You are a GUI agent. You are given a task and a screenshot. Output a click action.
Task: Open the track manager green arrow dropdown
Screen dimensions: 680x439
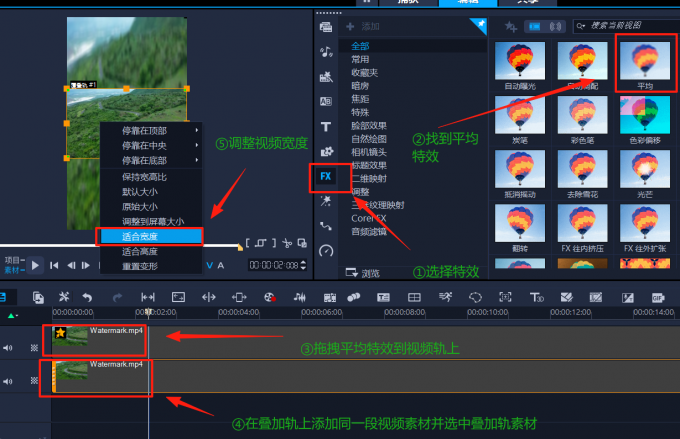click(x=13, y=315)
